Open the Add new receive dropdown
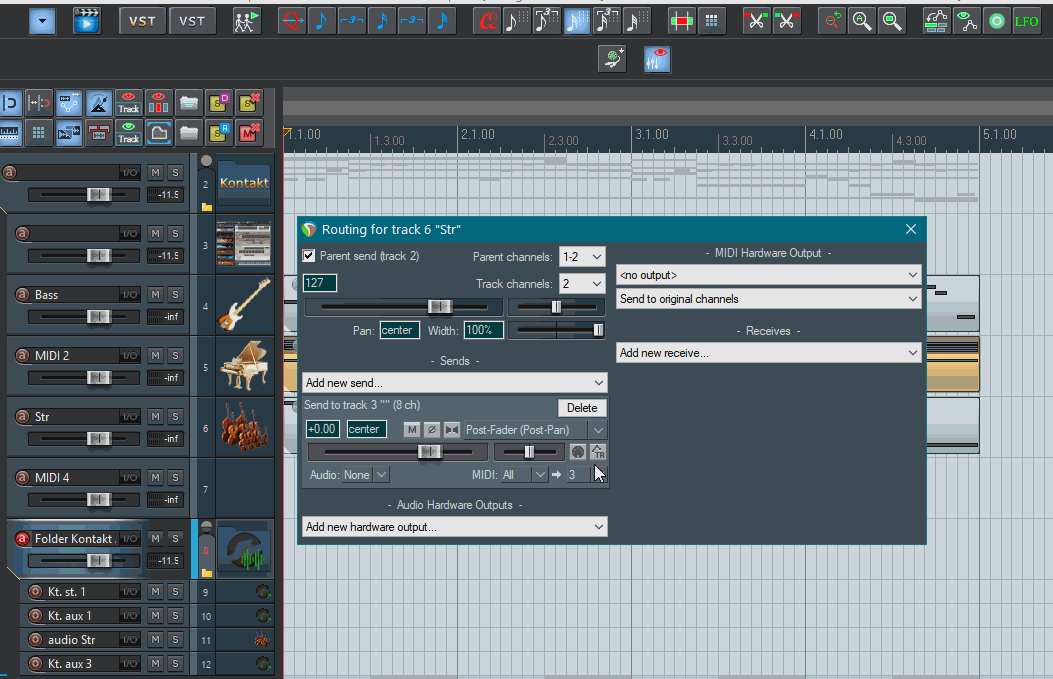 (768, 353)
